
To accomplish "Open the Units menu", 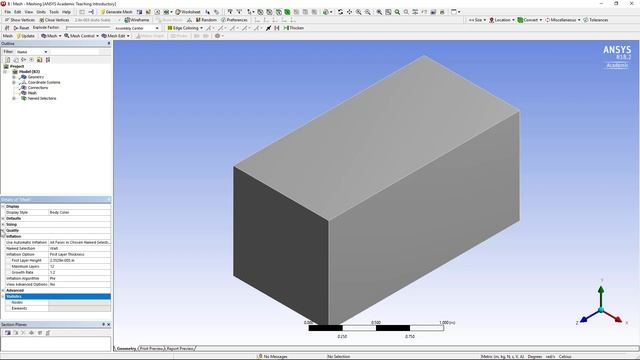I will pos(41,12).
